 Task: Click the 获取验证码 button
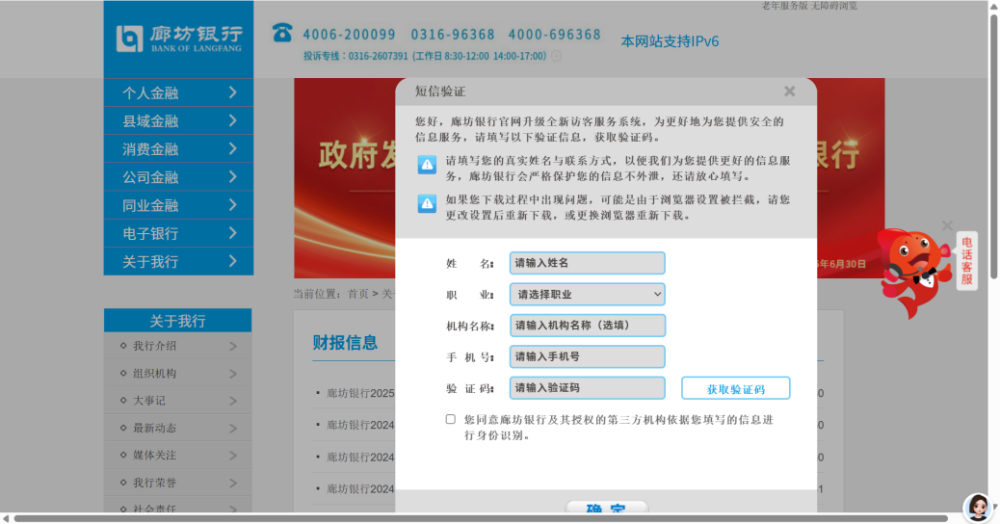(735, 388)
